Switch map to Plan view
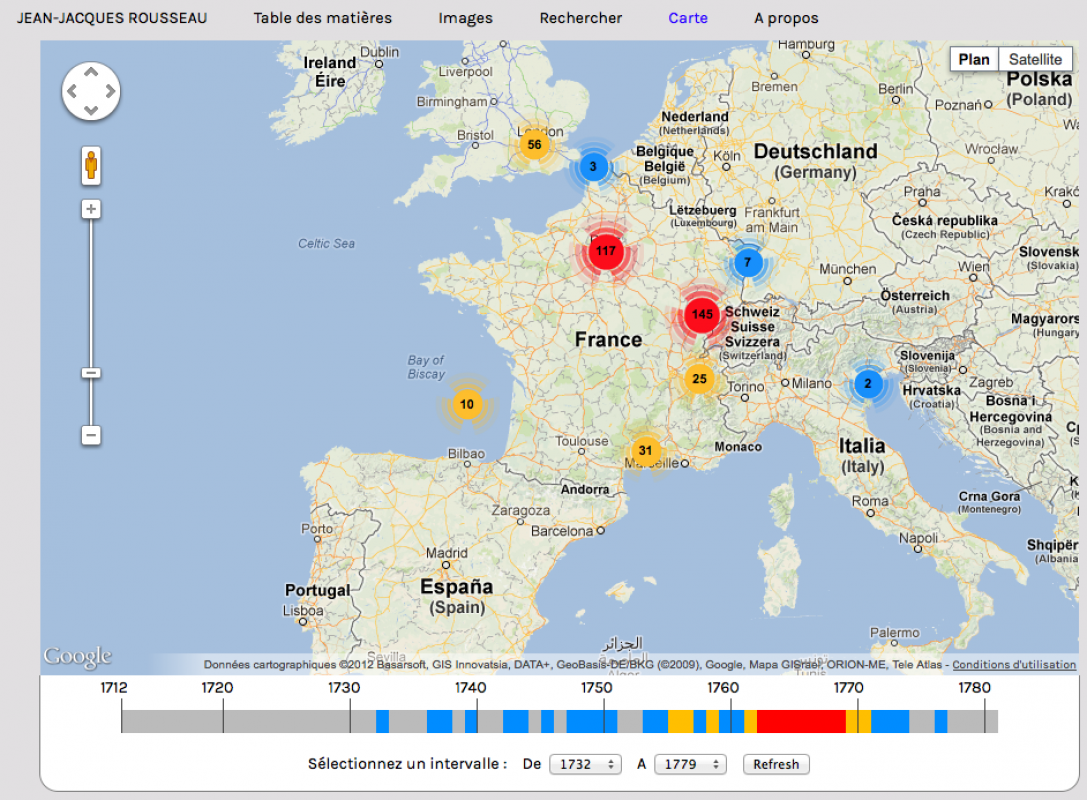Image resolution: width=1087 pixels, height=800 pixels. pyautogui.click(x=973, y=59)
